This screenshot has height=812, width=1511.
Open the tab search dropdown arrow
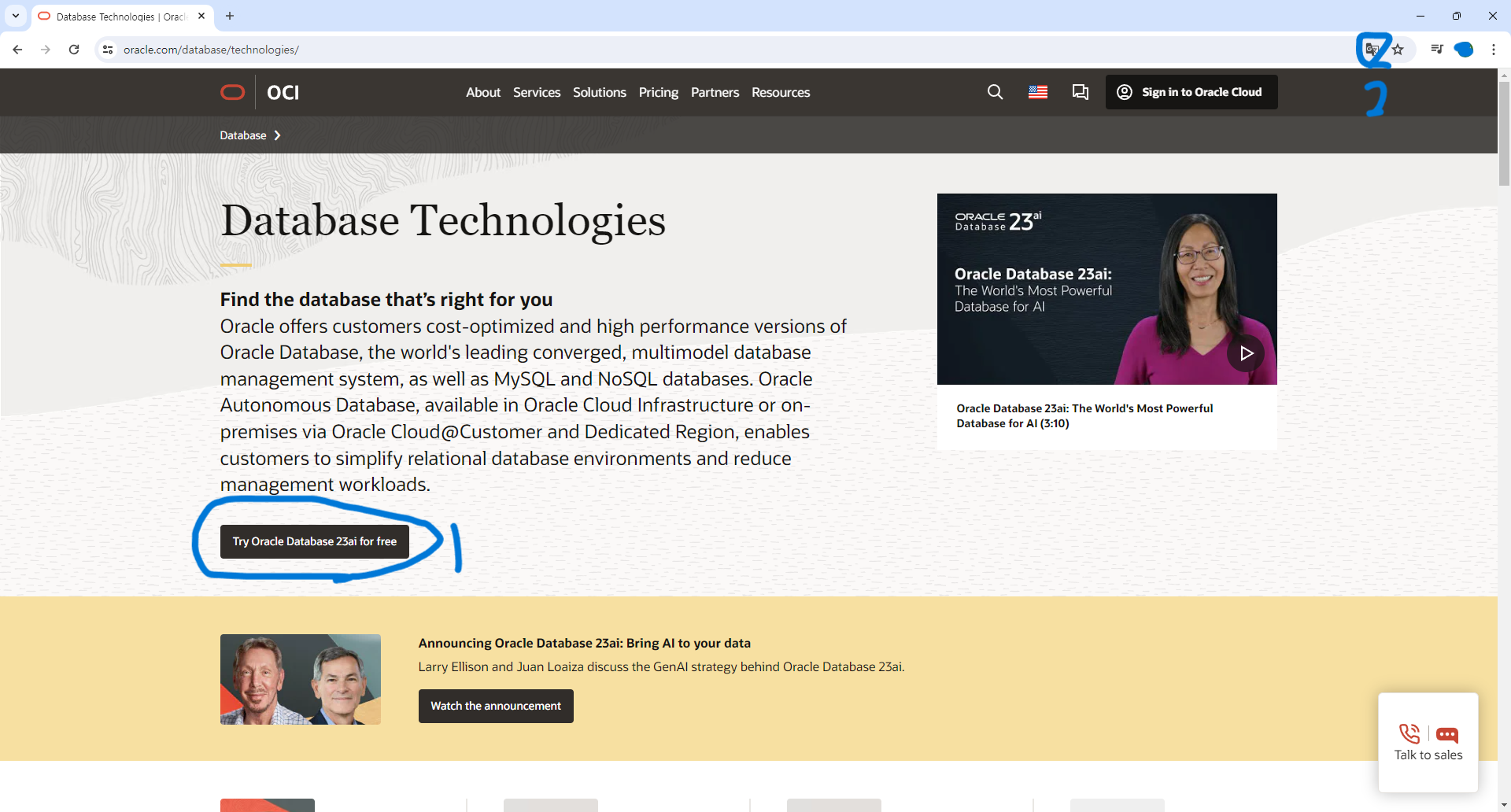pyautogui.click(x=15, y=16)
